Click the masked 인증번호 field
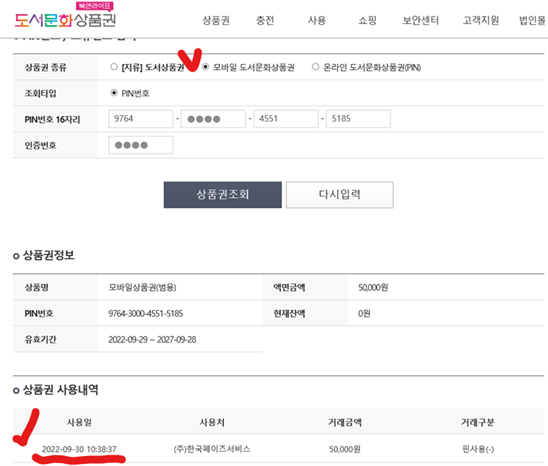The width and height of the screenshot is (548, 466). [141, 145]
